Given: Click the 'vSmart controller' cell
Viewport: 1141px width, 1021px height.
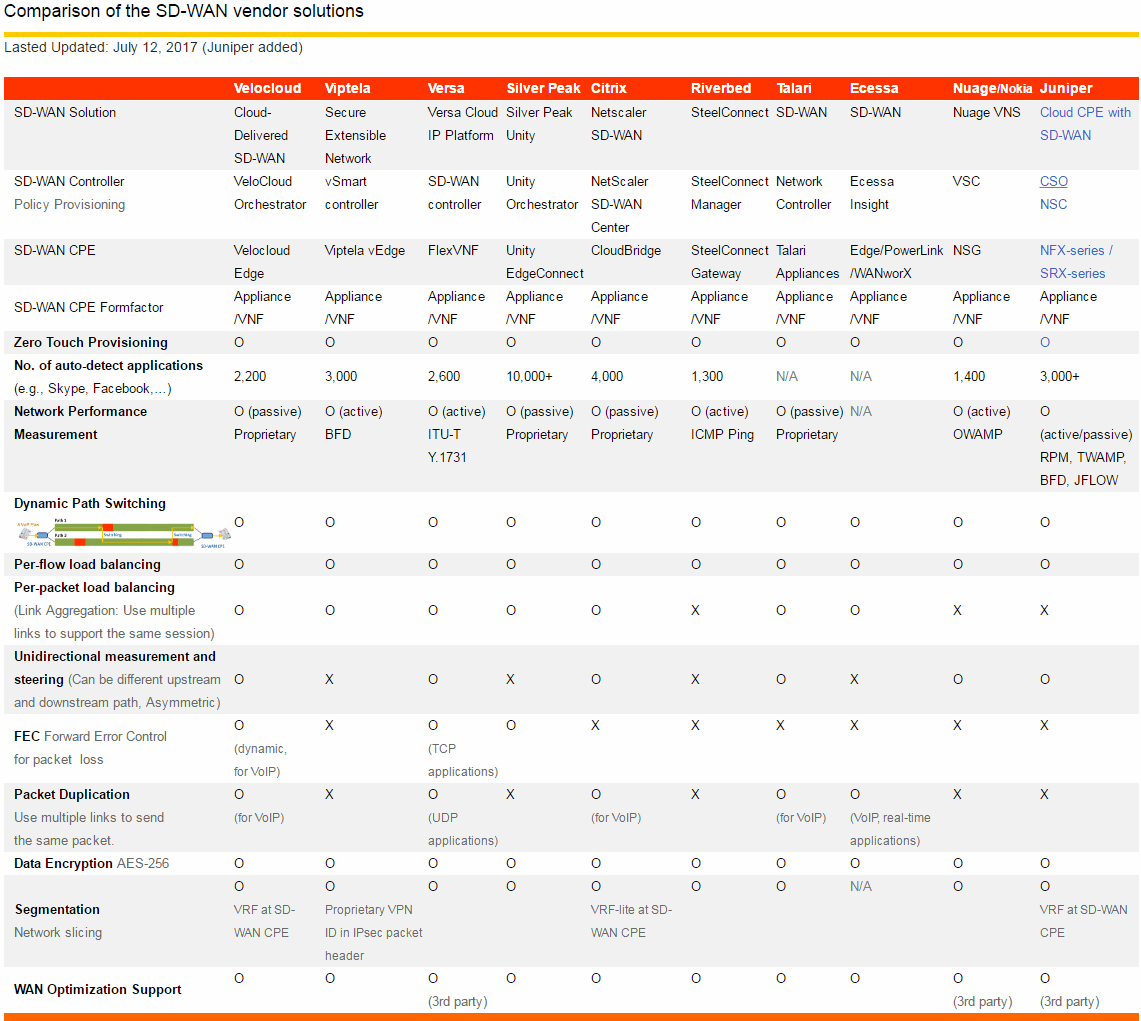Looking at the screenshot, I should coord(351,193).
